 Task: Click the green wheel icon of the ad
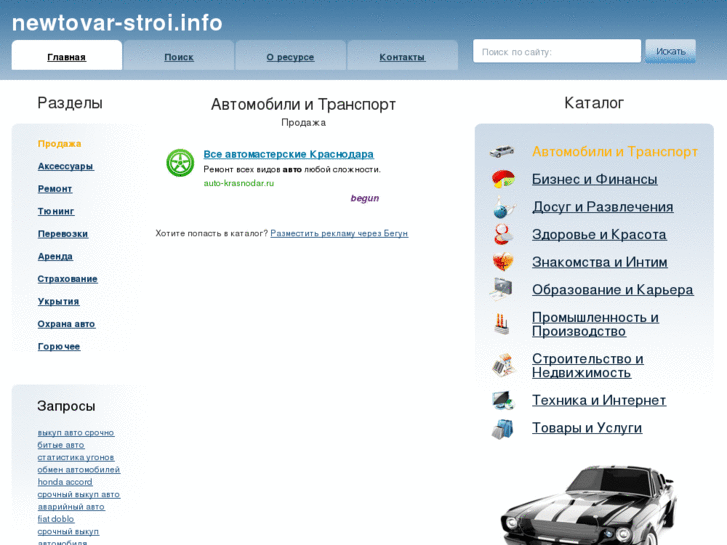[180, 163]
